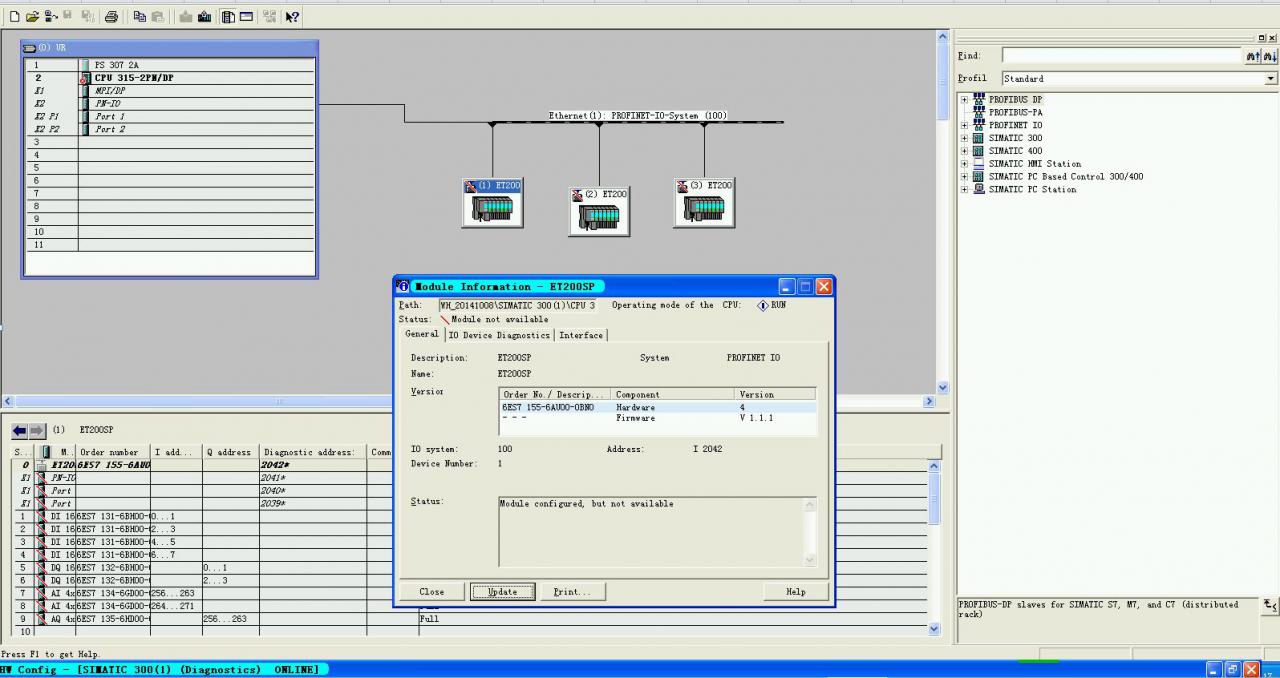Click the back arrow navigation icon

click(x=20, y=430)
